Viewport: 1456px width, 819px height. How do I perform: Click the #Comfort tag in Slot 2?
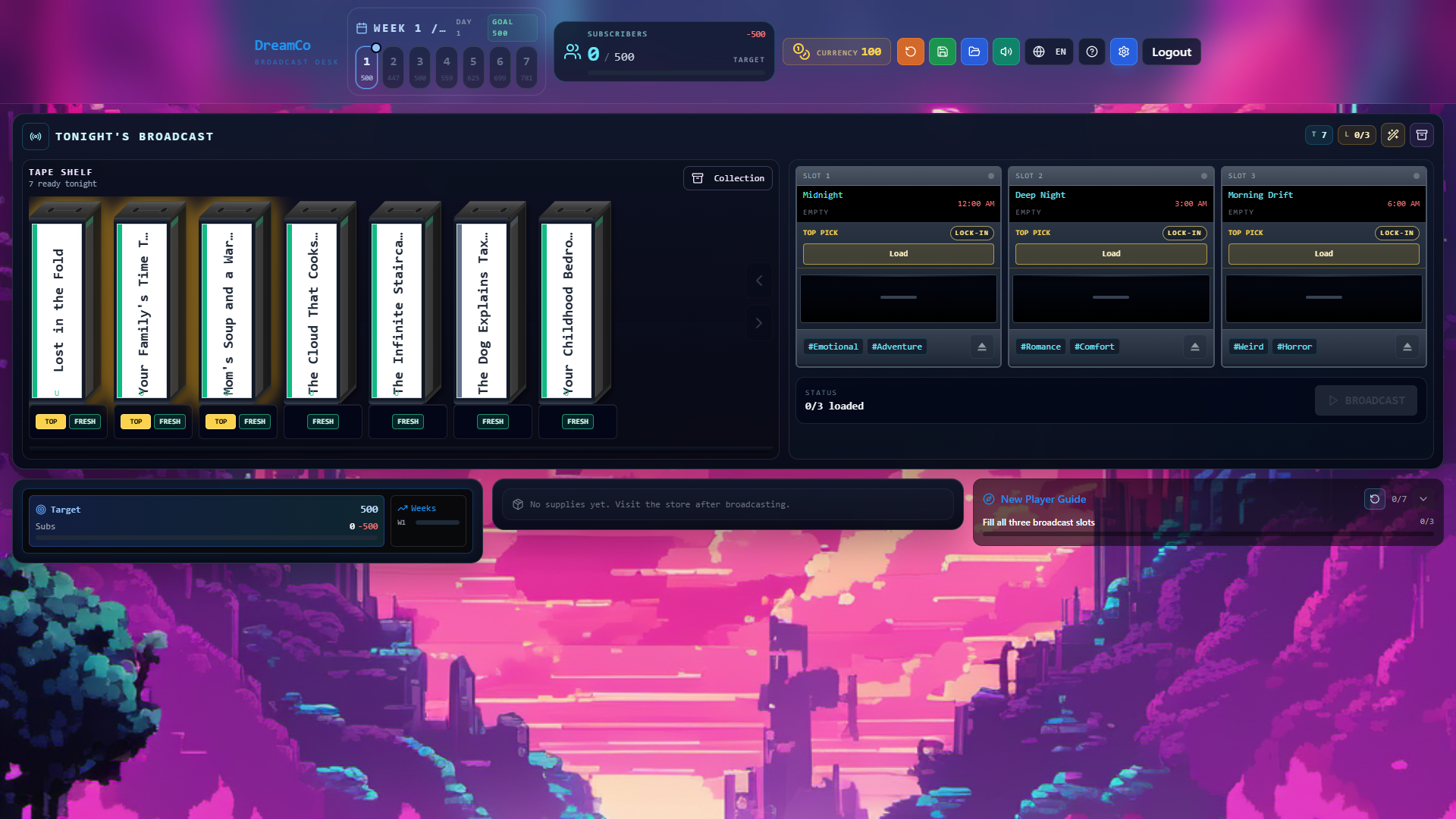[1094, 347]
